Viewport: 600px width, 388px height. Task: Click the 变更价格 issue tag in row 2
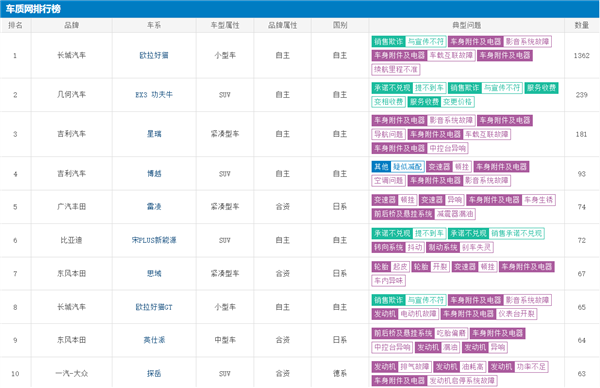pos(458,102)
